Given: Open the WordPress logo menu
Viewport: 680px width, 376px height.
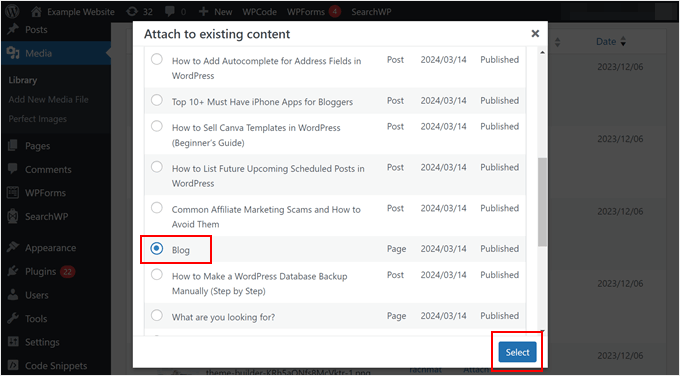Looking at the screenshot, I should (12, 12).
